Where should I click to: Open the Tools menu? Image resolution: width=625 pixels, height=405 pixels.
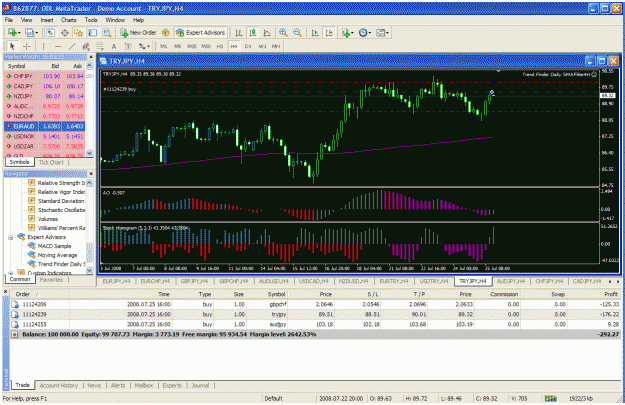coord(91,20)
